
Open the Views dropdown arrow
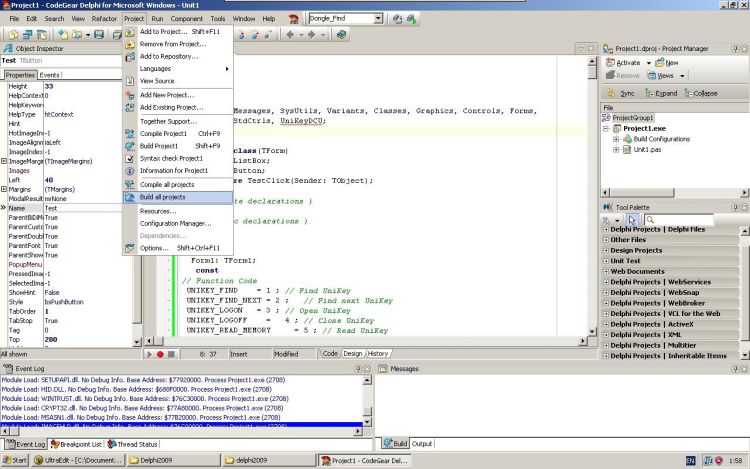coord(683,76)
